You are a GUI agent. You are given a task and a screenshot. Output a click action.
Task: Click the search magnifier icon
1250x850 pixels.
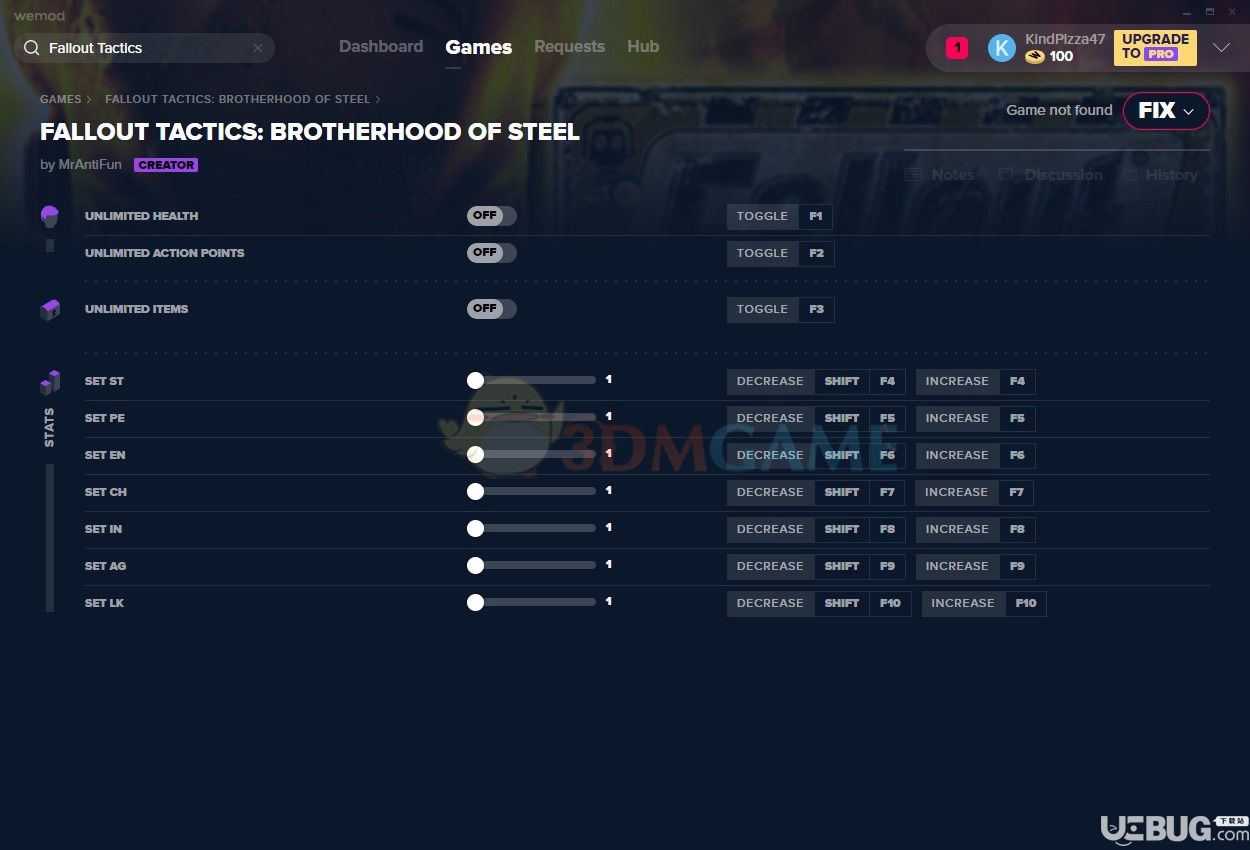coord(31,48)
